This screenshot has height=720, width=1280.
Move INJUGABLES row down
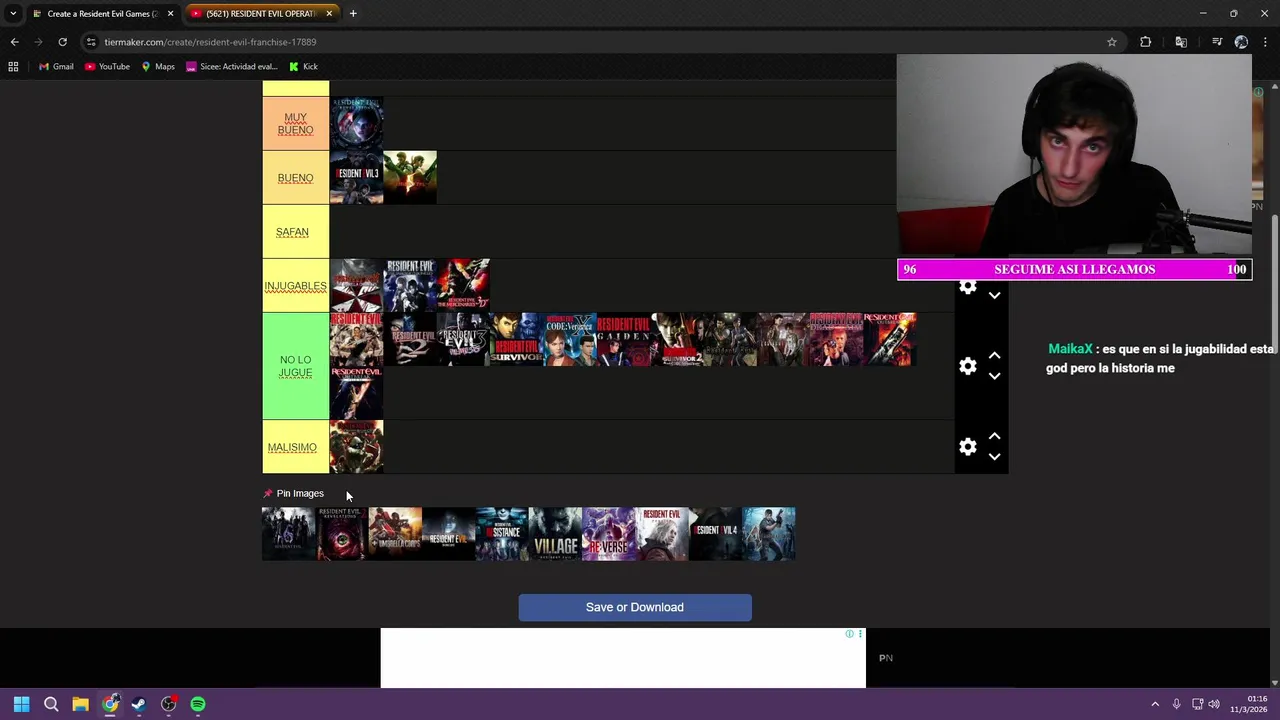(994, 296)
